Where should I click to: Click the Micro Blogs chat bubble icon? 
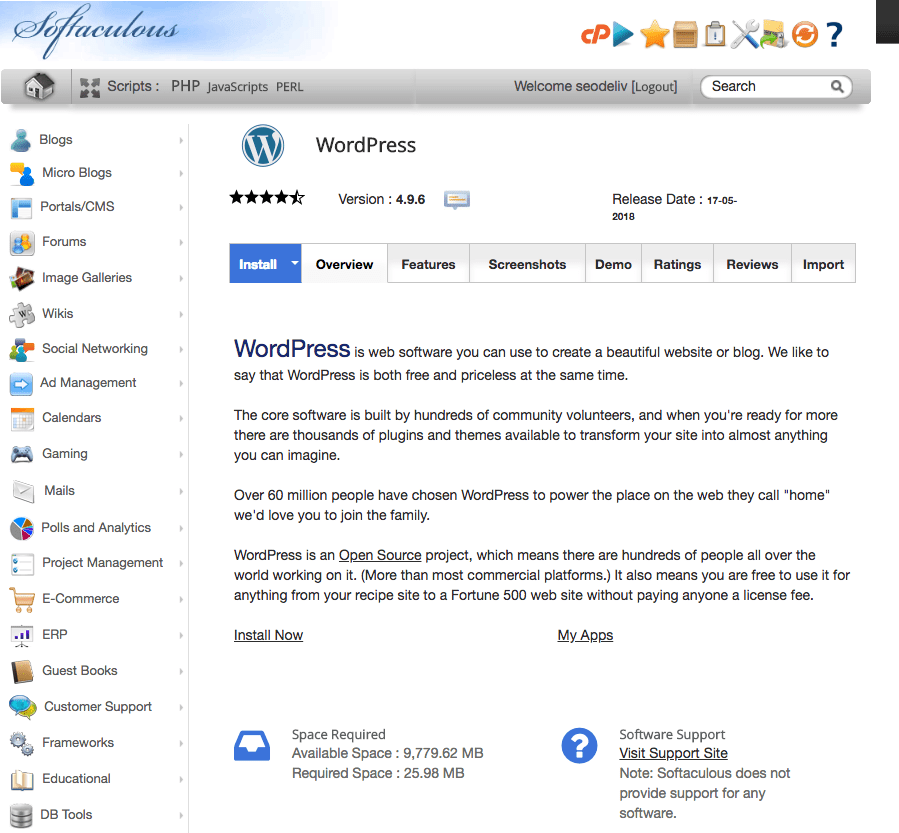[x=22, y=174]
